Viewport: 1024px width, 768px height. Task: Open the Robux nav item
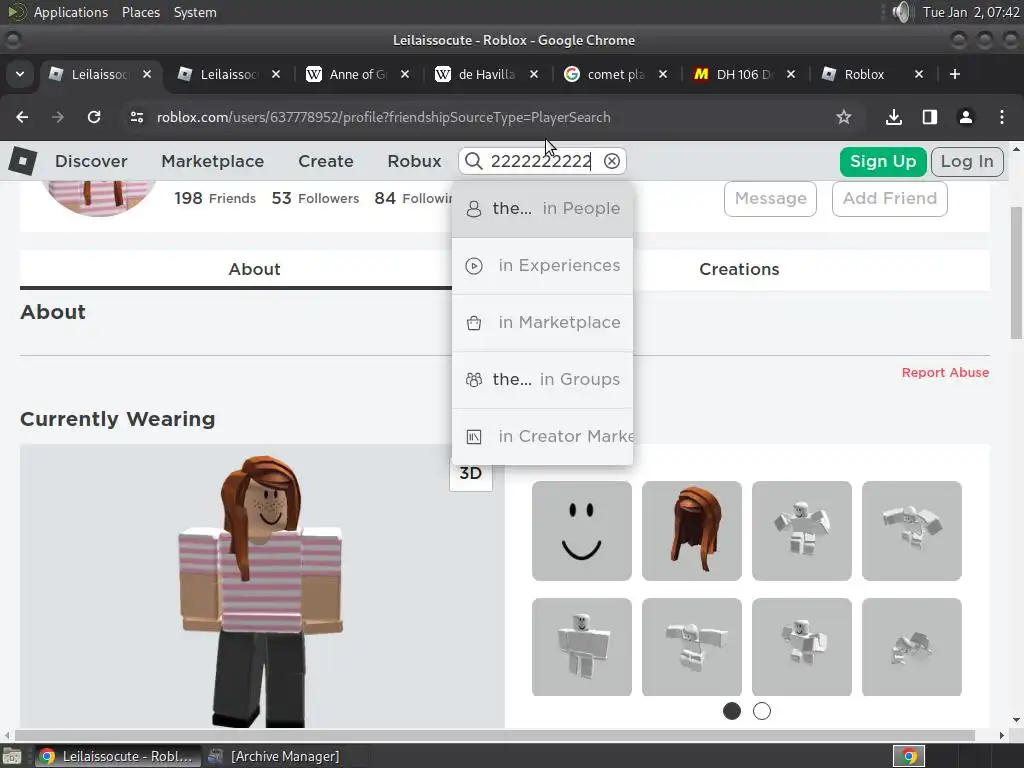[x=415, y=161]
